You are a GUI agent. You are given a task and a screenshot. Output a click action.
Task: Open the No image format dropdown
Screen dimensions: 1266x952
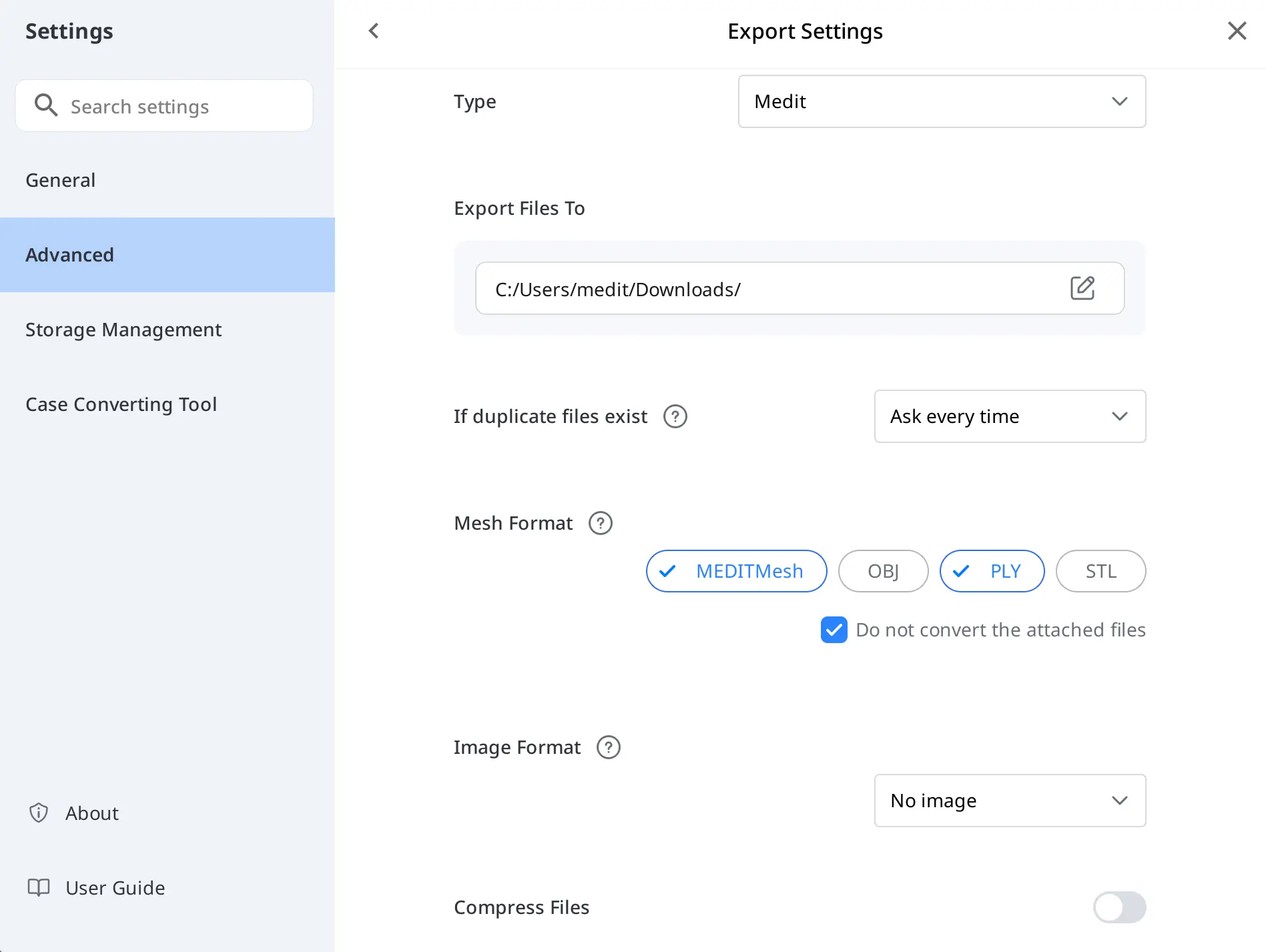click(x=1009, y=801)
